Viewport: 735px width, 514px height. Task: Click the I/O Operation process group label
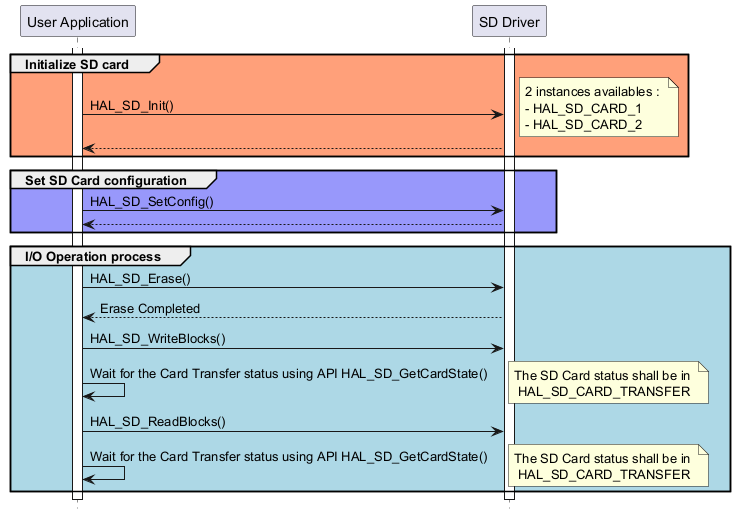coord(93,257)
